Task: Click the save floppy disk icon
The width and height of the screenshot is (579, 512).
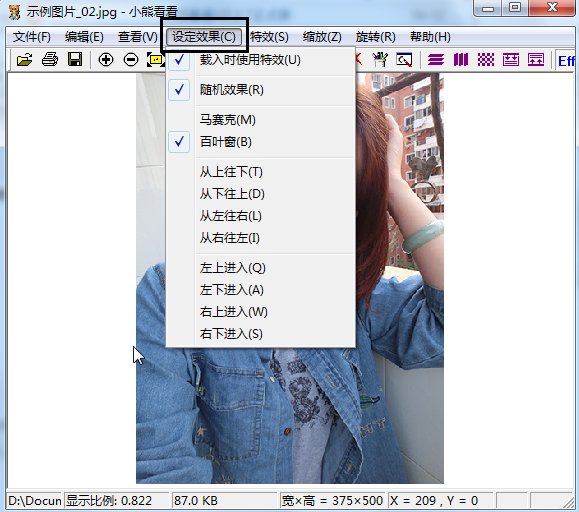Action: click(75, 59)
